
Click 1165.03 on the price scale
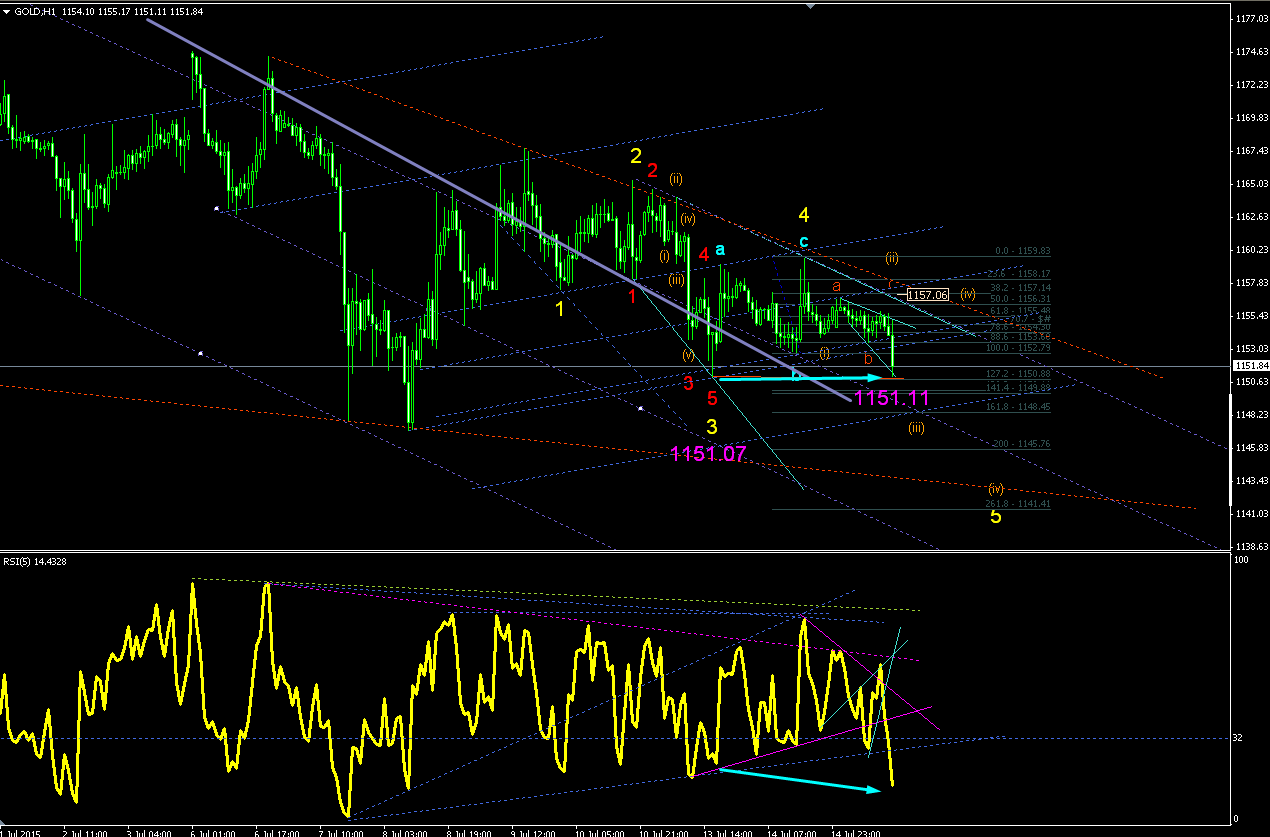point(1250,184)
